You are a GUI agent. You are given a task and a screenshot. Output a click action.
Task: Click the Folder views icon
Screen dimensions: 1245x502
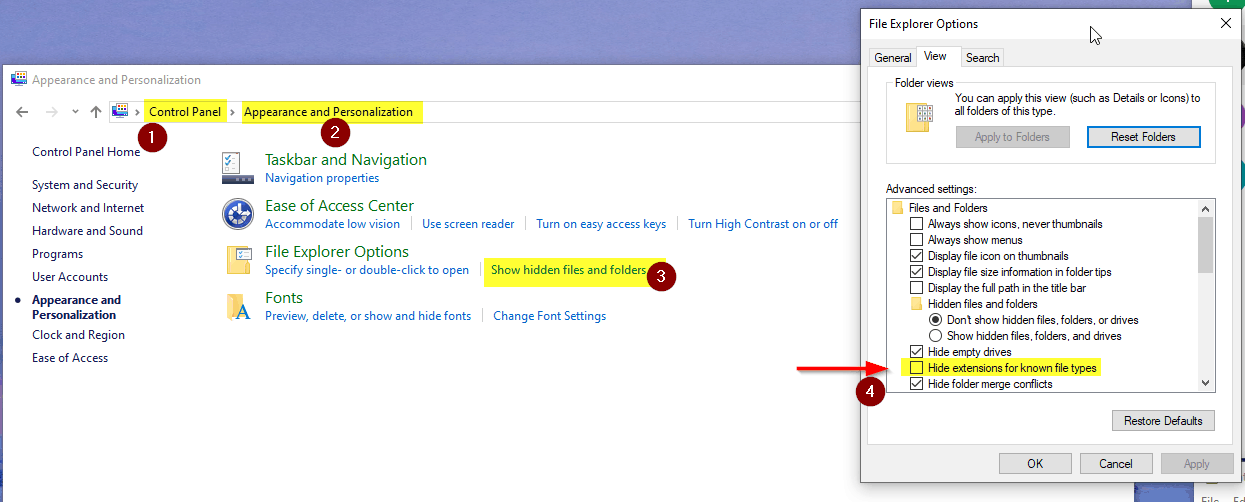point(919,118)
